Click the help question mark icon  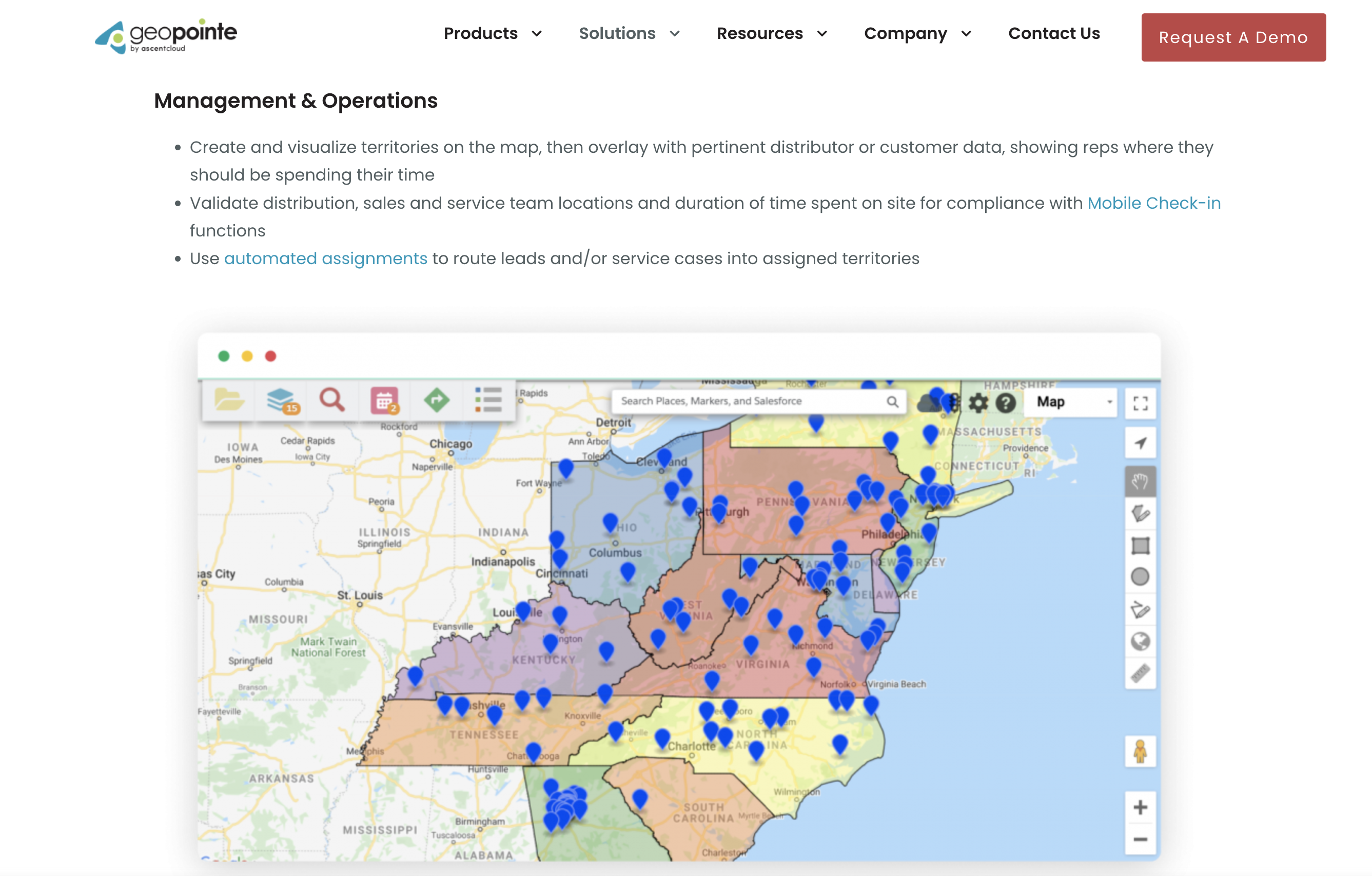[1006, 403]
